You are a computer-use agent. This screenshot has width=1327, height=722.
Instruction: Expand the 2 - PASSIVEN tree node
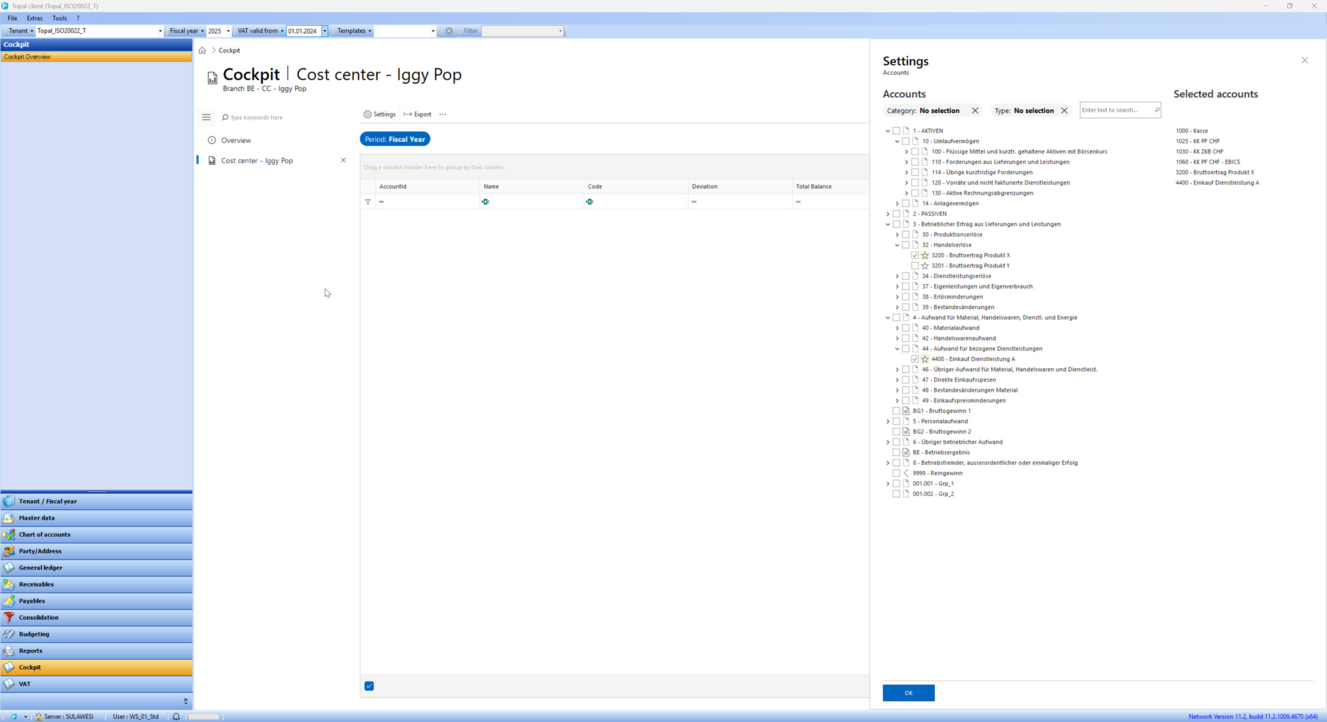pyautogui.click(x=888, y=214)
